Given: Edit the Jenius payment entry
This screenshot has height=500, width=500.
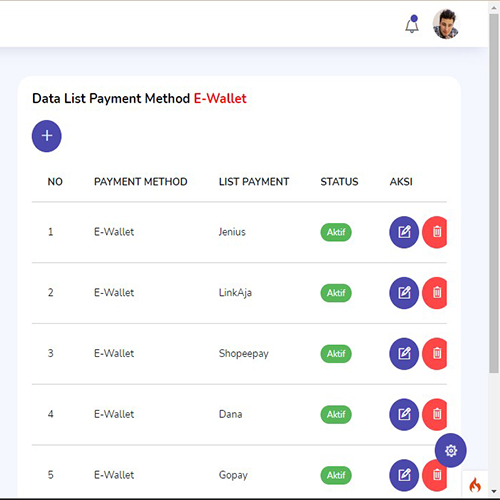Looking at the screenshot, I should click(x=404, y=232).
